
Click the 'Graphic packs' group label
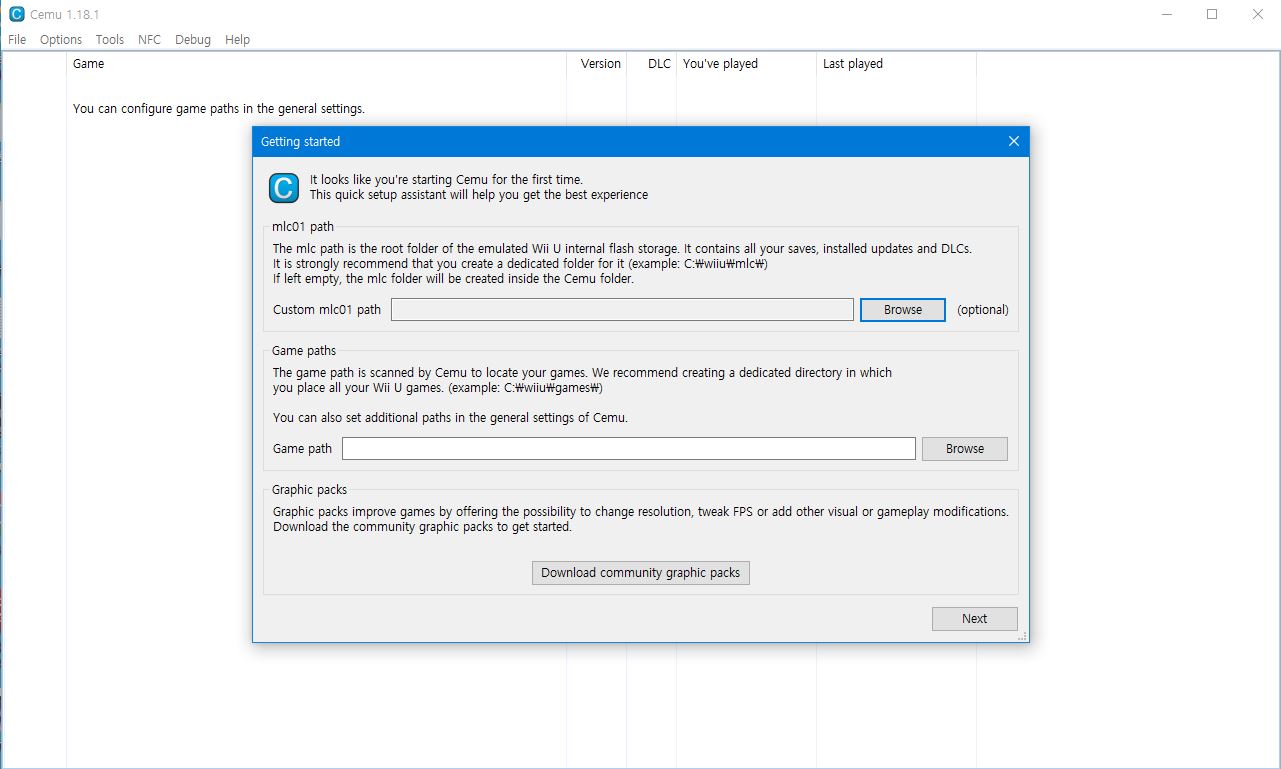(x=309, y=490)
